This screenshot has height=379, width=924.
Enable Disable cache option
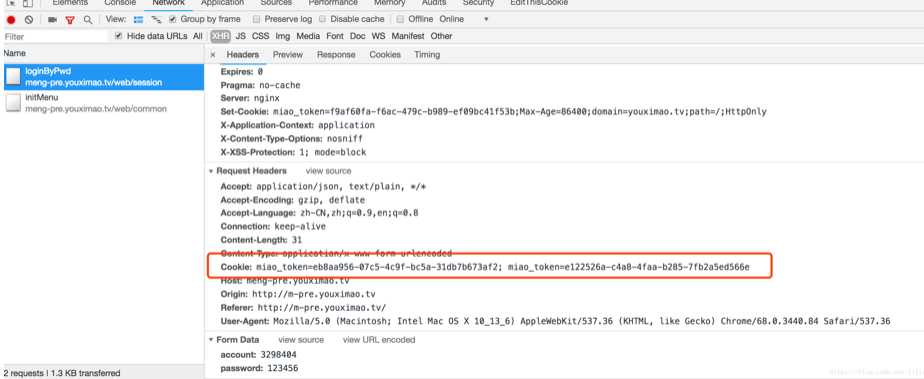click(322, 19)
